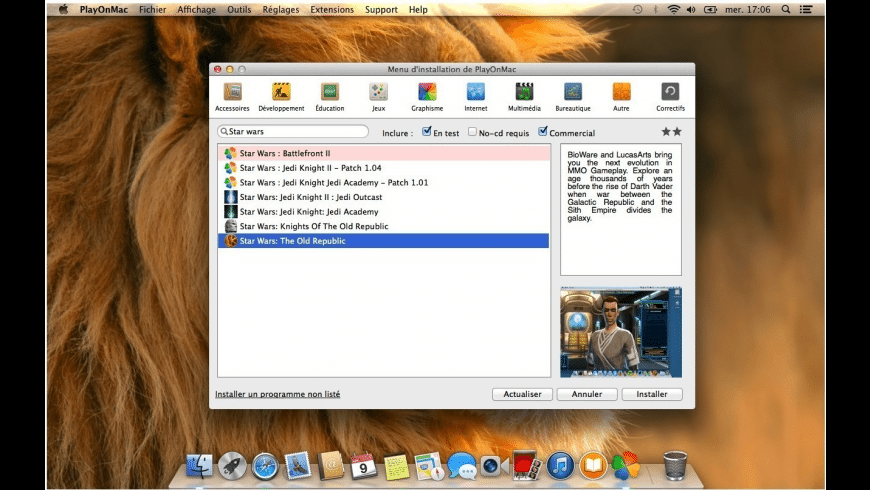Image resolution: width=870 pixels, height=490 pixels.
Task: Open Launchpad rocket in the dock
Action: pos(232,466)
